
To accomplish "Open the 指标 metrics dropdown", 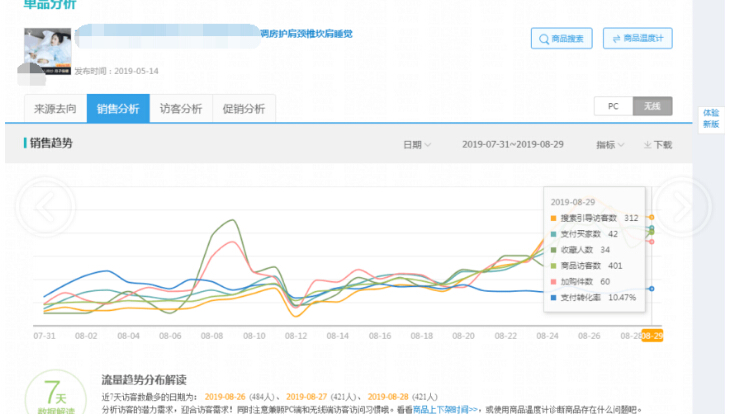I will 610,145.
